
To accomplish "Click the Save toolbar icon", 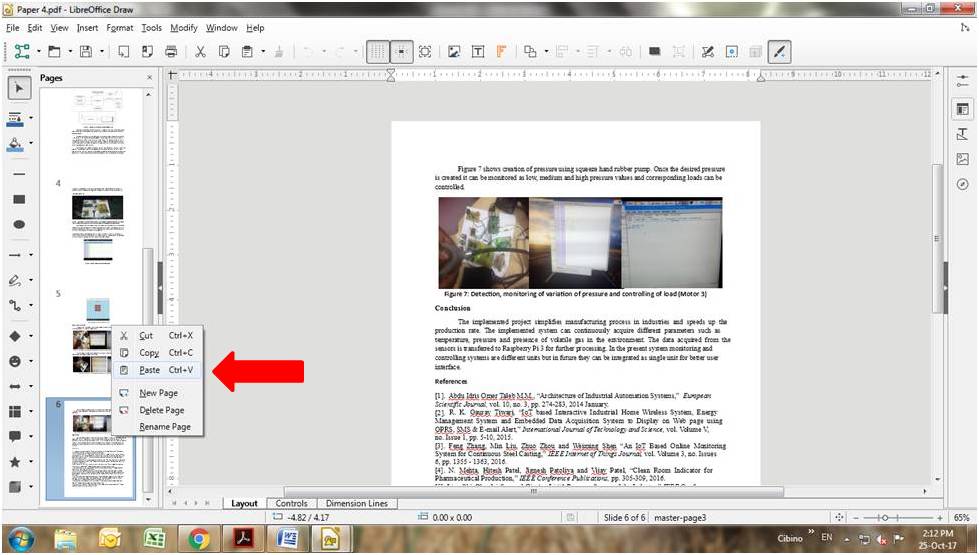I will (x=86, y=52).
